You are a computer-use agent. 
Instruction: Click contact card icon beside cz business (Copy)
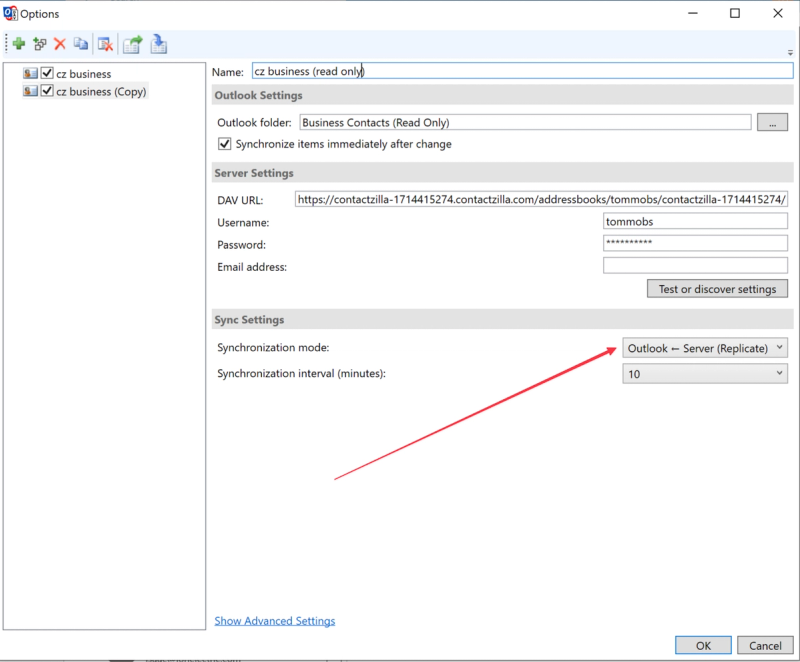[31, 91]
